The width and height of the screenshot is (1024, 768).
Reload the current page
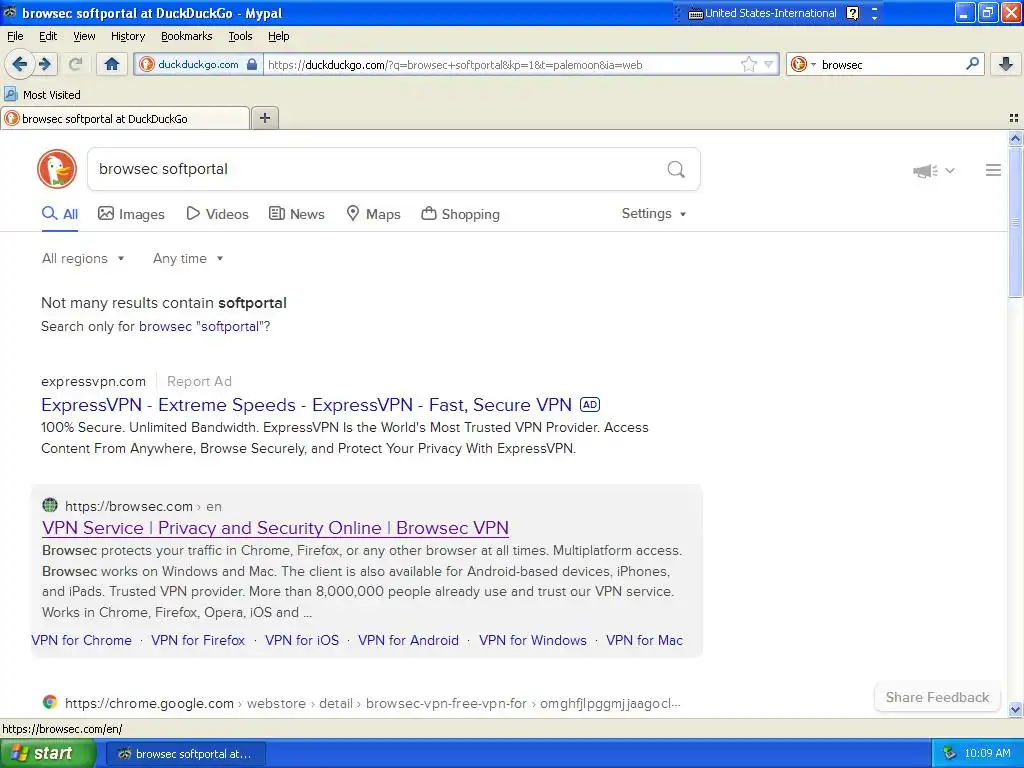(75, 64)
